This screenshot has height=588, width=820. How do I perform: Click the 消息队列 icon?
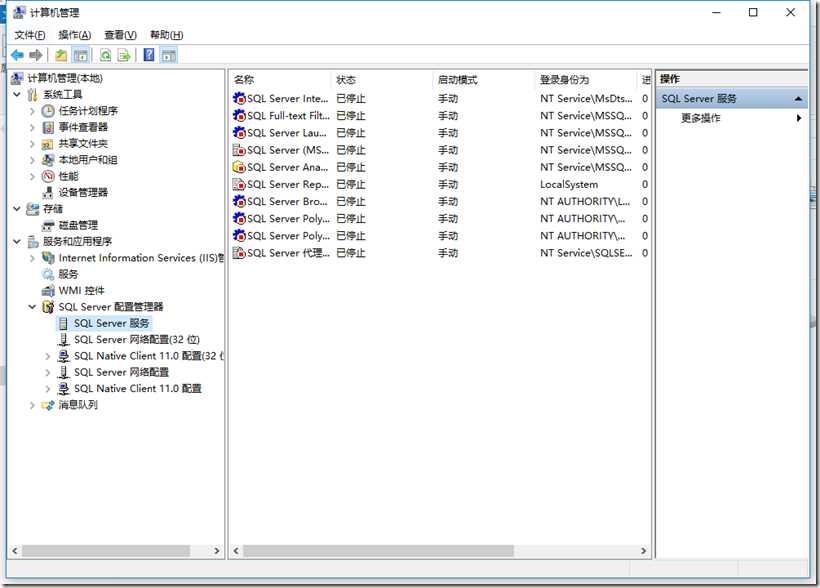[48, 405]
